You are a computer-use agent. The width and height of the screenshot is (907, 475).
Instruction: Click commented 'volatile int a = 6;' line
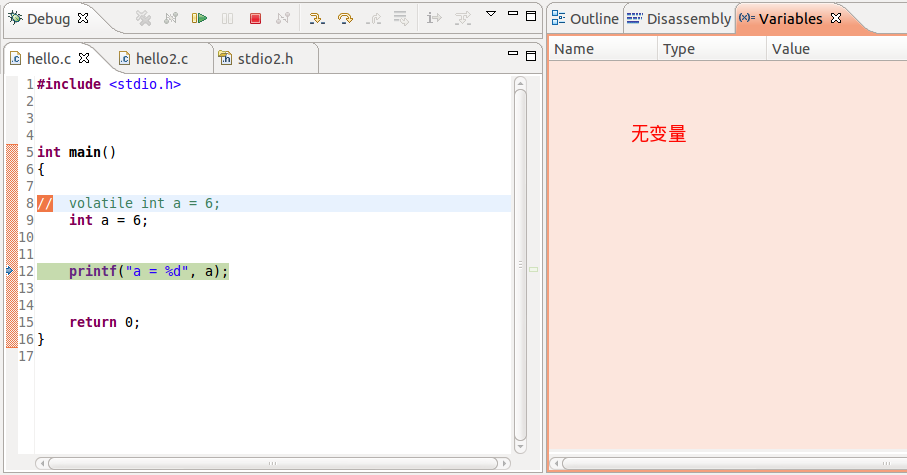click(128, 203)
